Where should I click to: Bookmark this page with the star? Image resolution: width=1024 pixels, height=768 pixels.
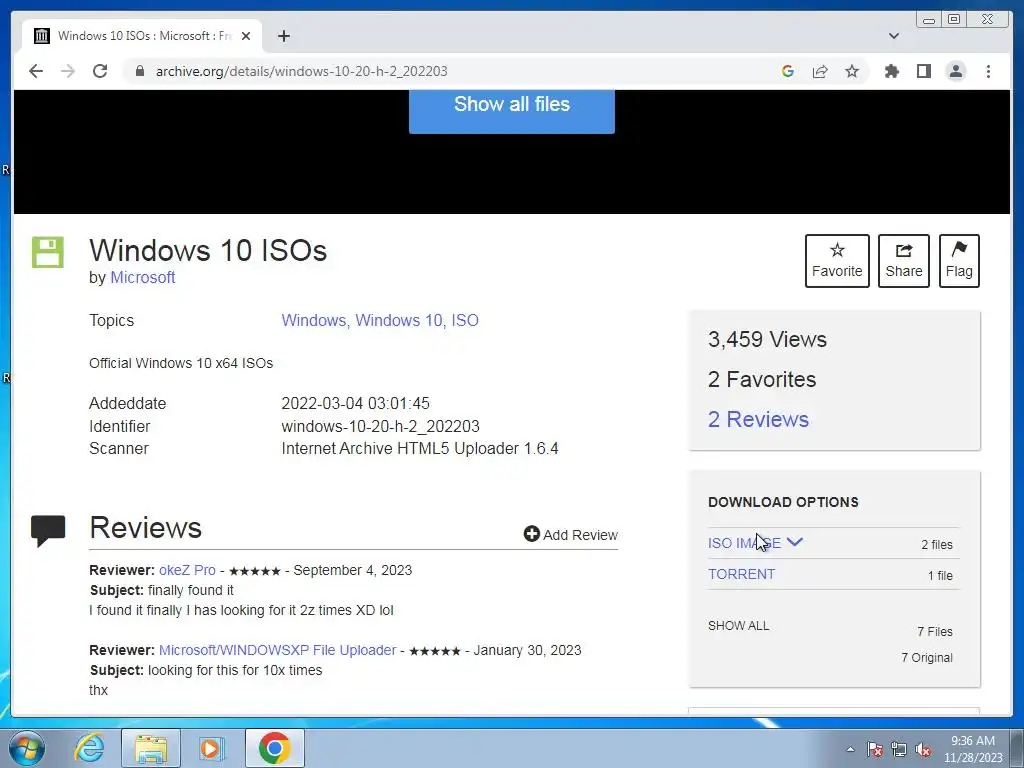852,71
